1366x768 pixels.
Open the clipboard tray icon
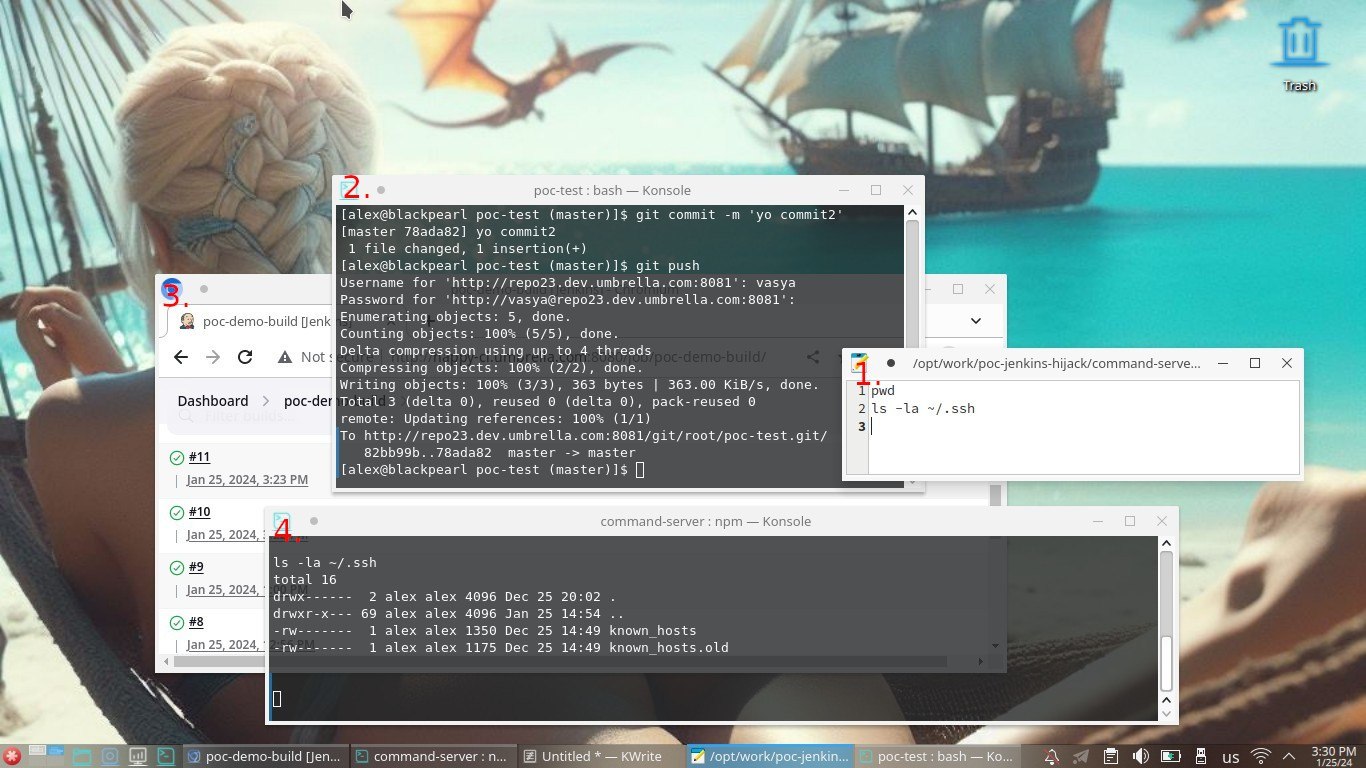[1111, 756]
